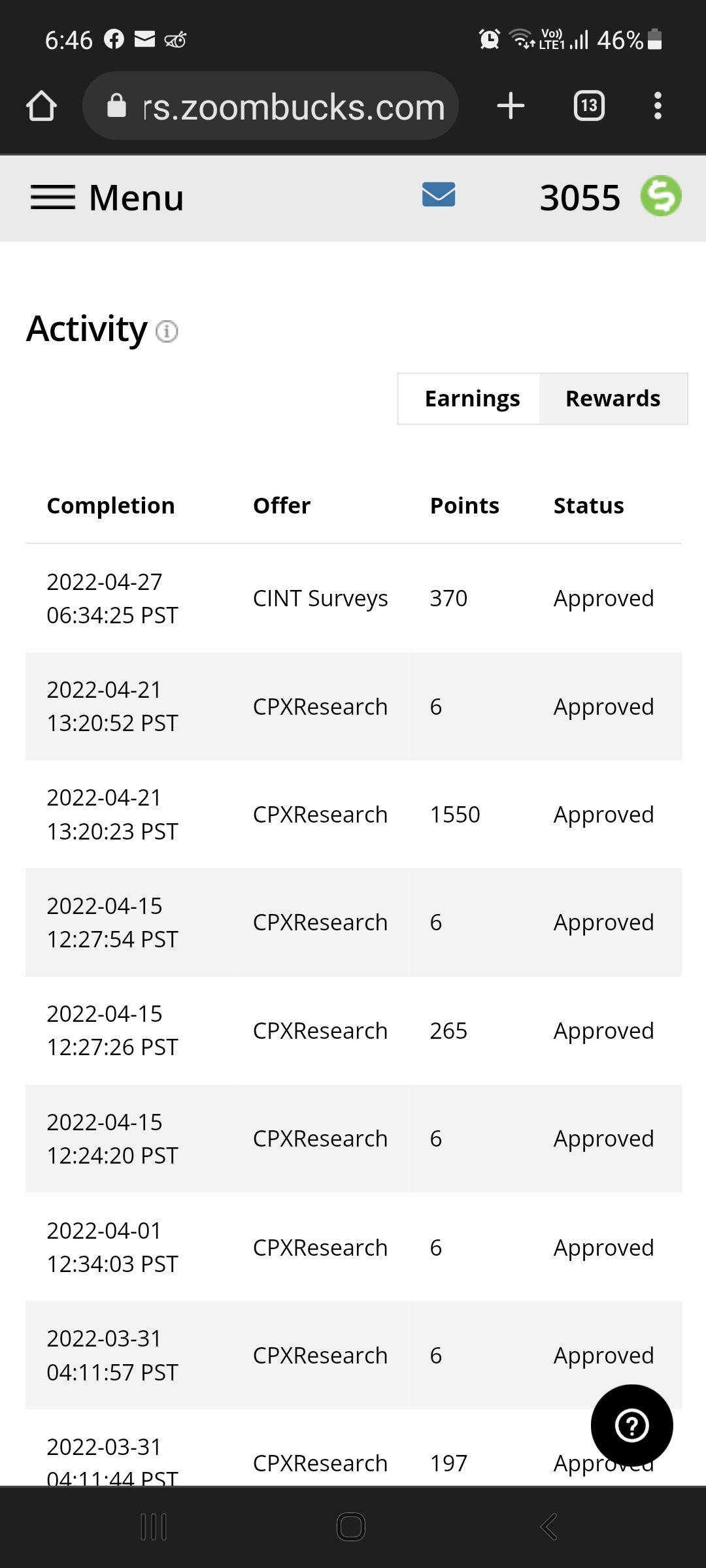Open the black help question-mark bubble
This screenshot has height=1568, width=706.
631,1426
